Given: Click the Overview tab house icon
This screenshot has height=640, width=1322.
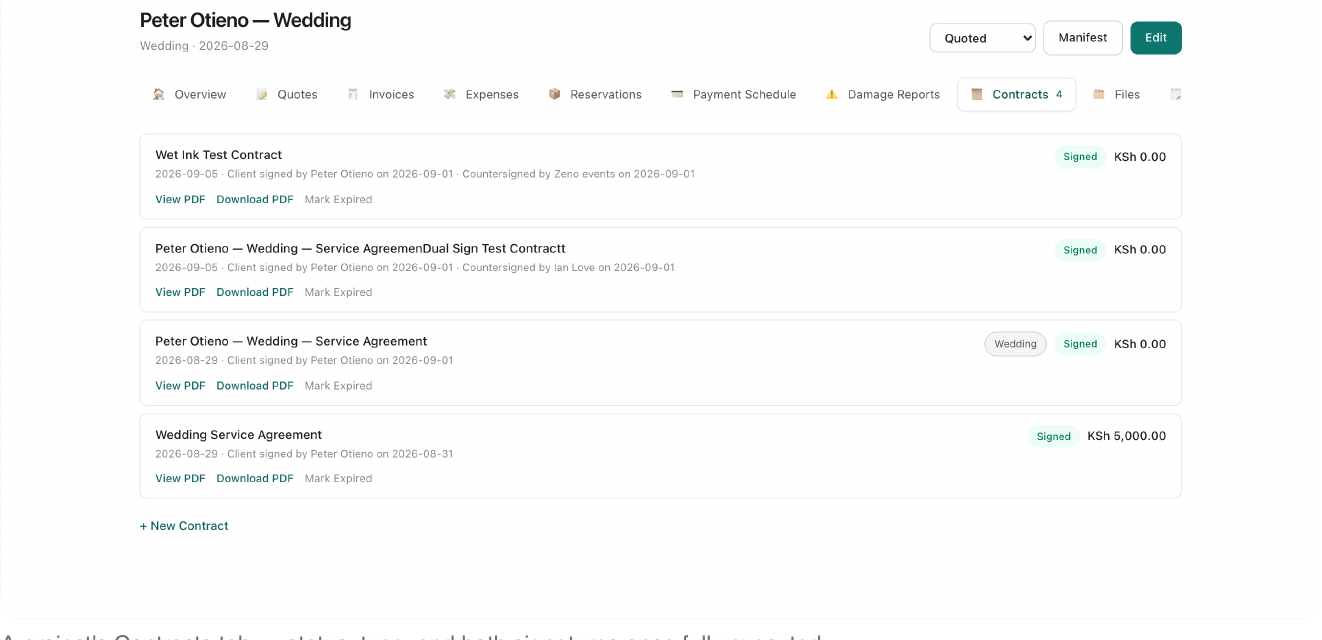Looking at the screenshot, I should pyautogui.click(x=159, y=94).
